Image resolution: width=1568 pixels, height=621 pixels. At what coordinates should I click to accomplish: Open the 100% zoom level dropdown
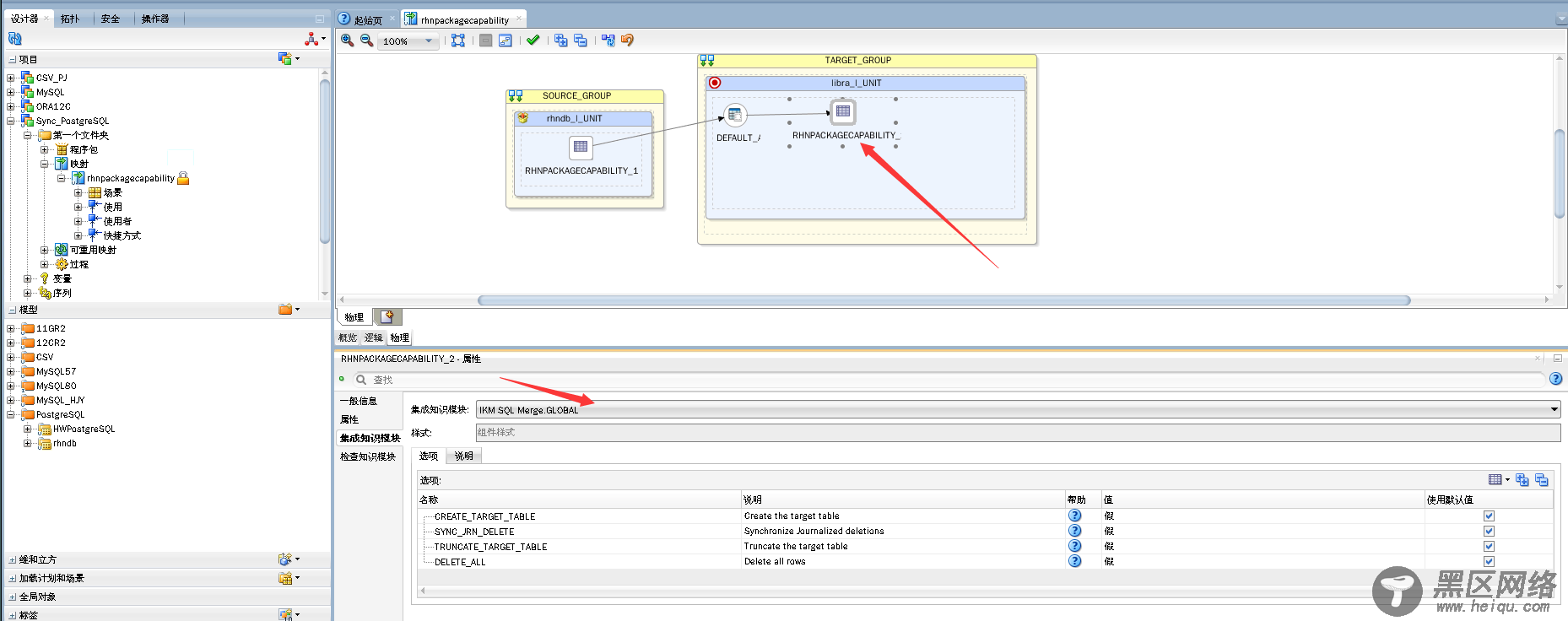pyautogui.click(x=429, y=40)
